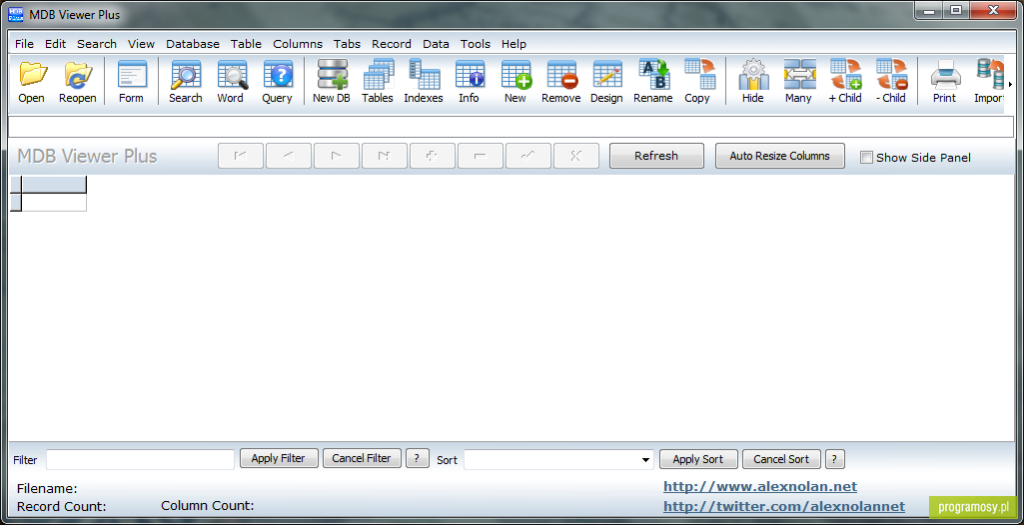Click the post edit checkmark navigator button

[x=528, y=156]
